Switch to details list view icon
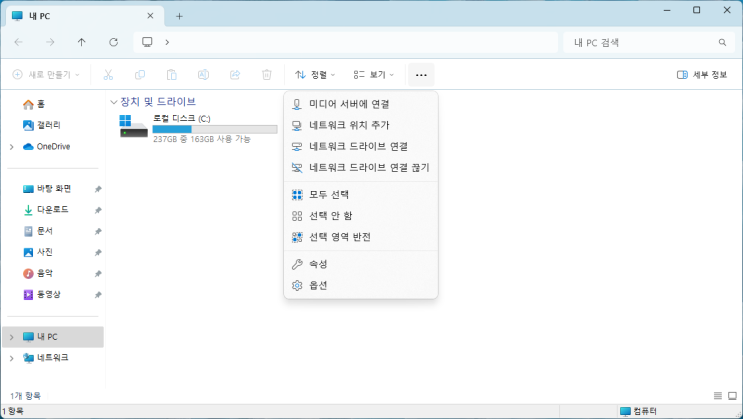This screenshot has height=419, width=743. tap(718, 395)
